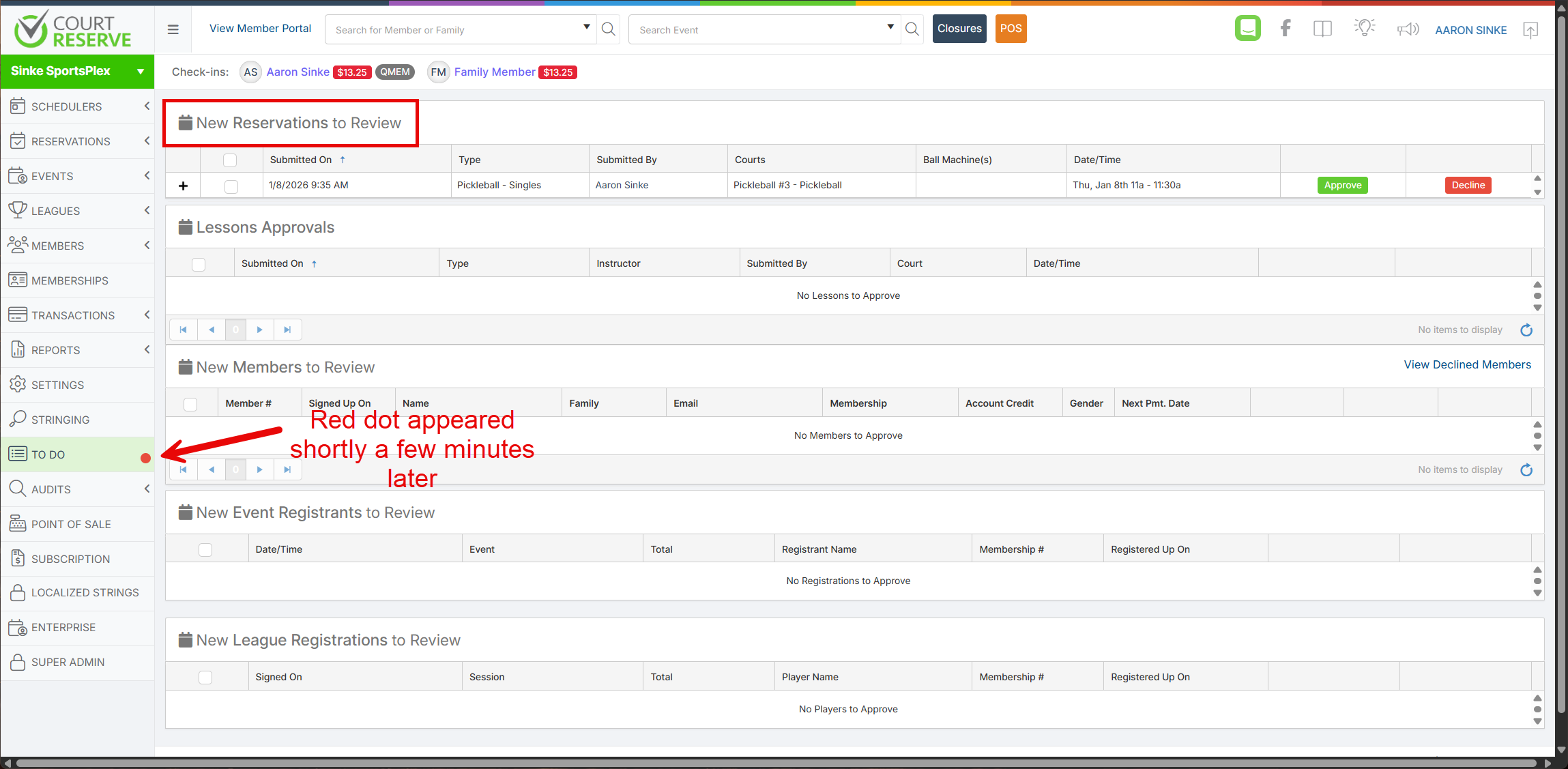Refresh the Lessons Approvals grid
This screenshot has width=1568, height=769.
pos(1526,330)
